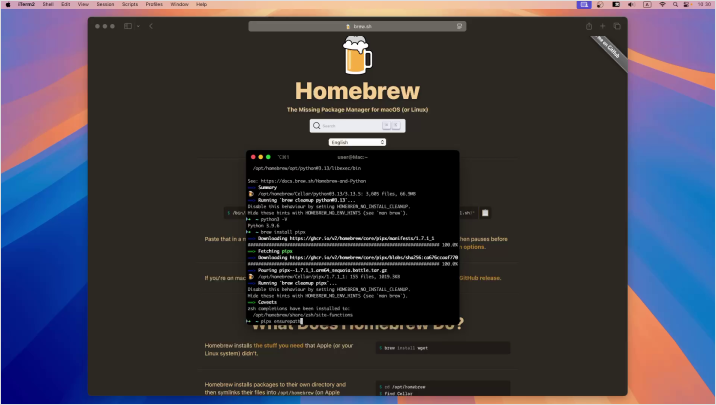Click the 'brew install pipx' terminal line

[283, 232]
